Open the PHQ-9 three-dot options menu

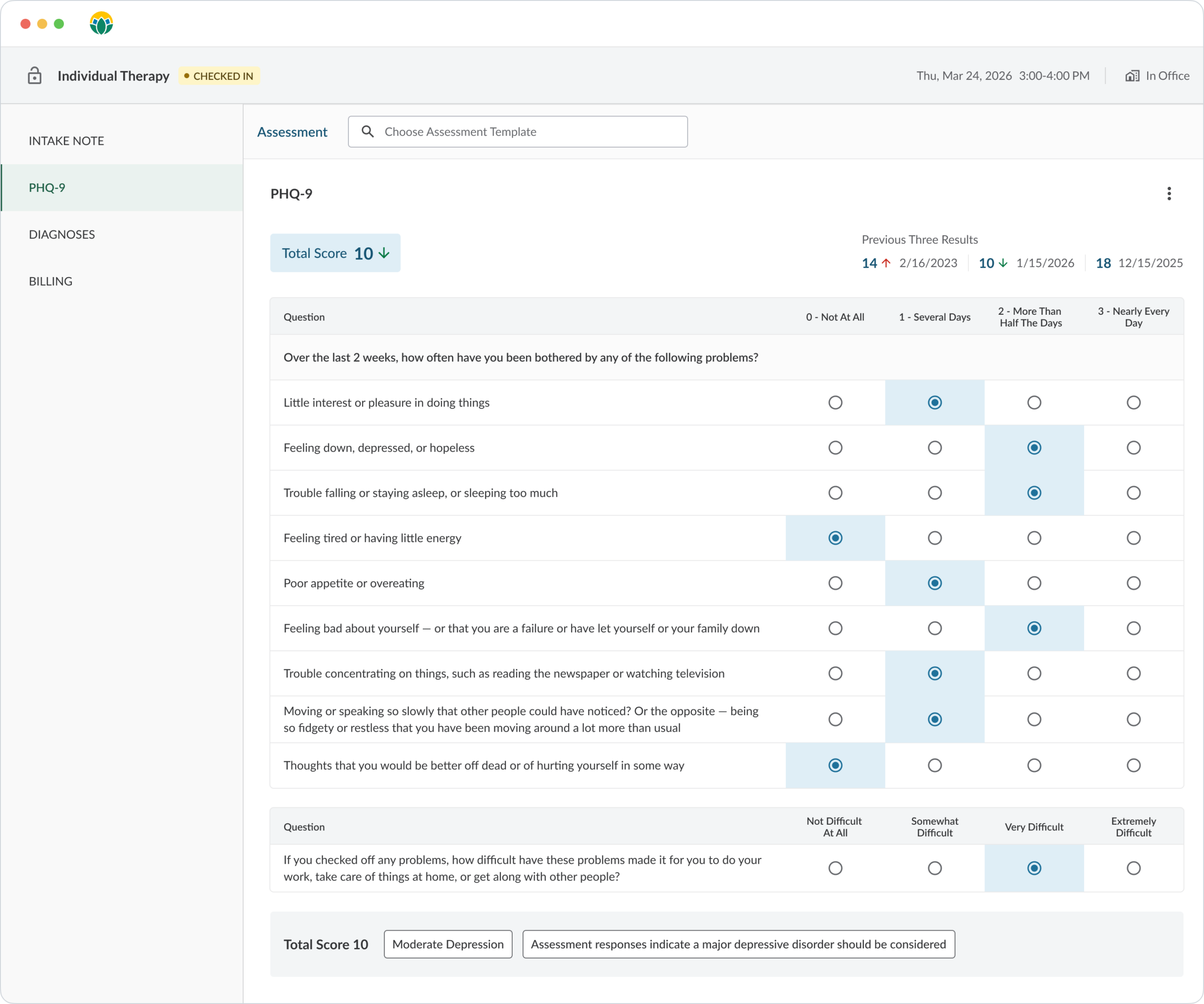(x=1168, y=194)
